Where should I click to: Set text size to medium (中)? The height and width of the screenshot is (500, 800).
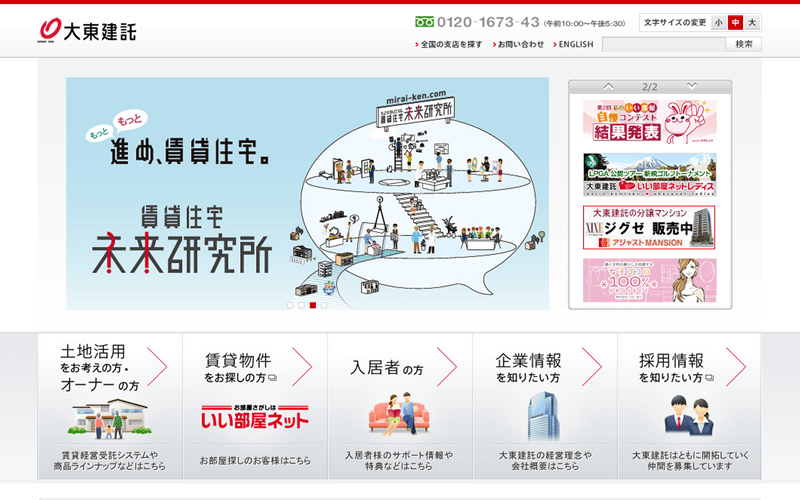[x=735, y=22]
